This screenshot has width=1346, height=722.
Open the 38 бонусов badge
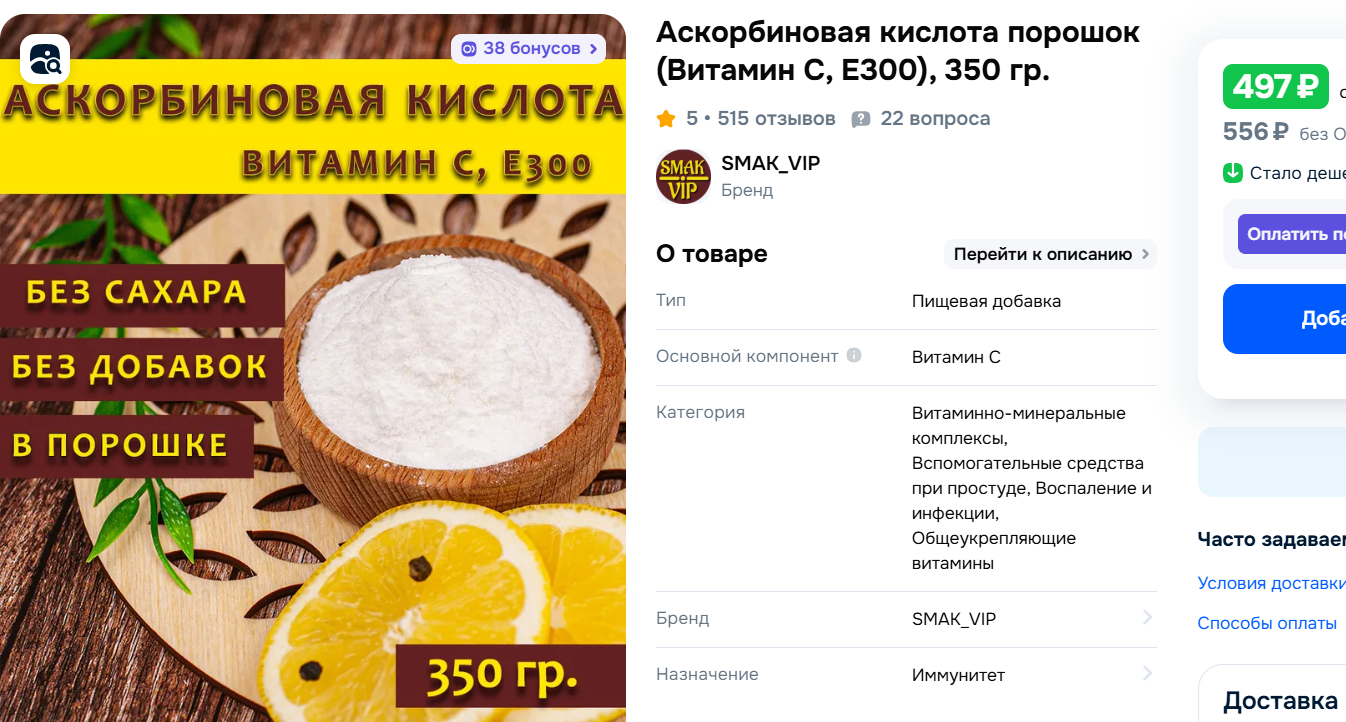[528, 48]
